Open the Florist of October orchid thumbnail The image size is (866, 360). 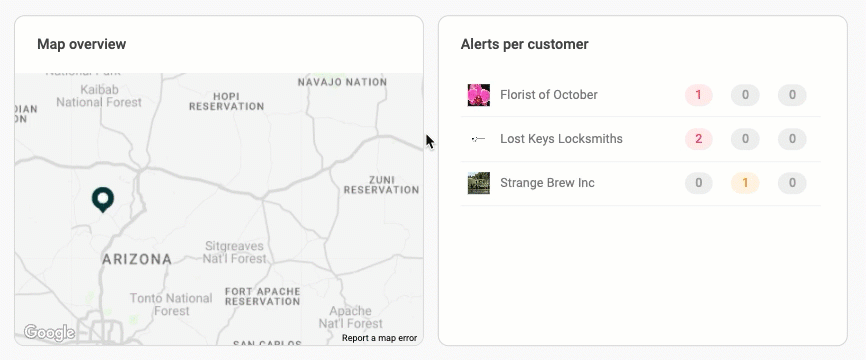point(478,95)
